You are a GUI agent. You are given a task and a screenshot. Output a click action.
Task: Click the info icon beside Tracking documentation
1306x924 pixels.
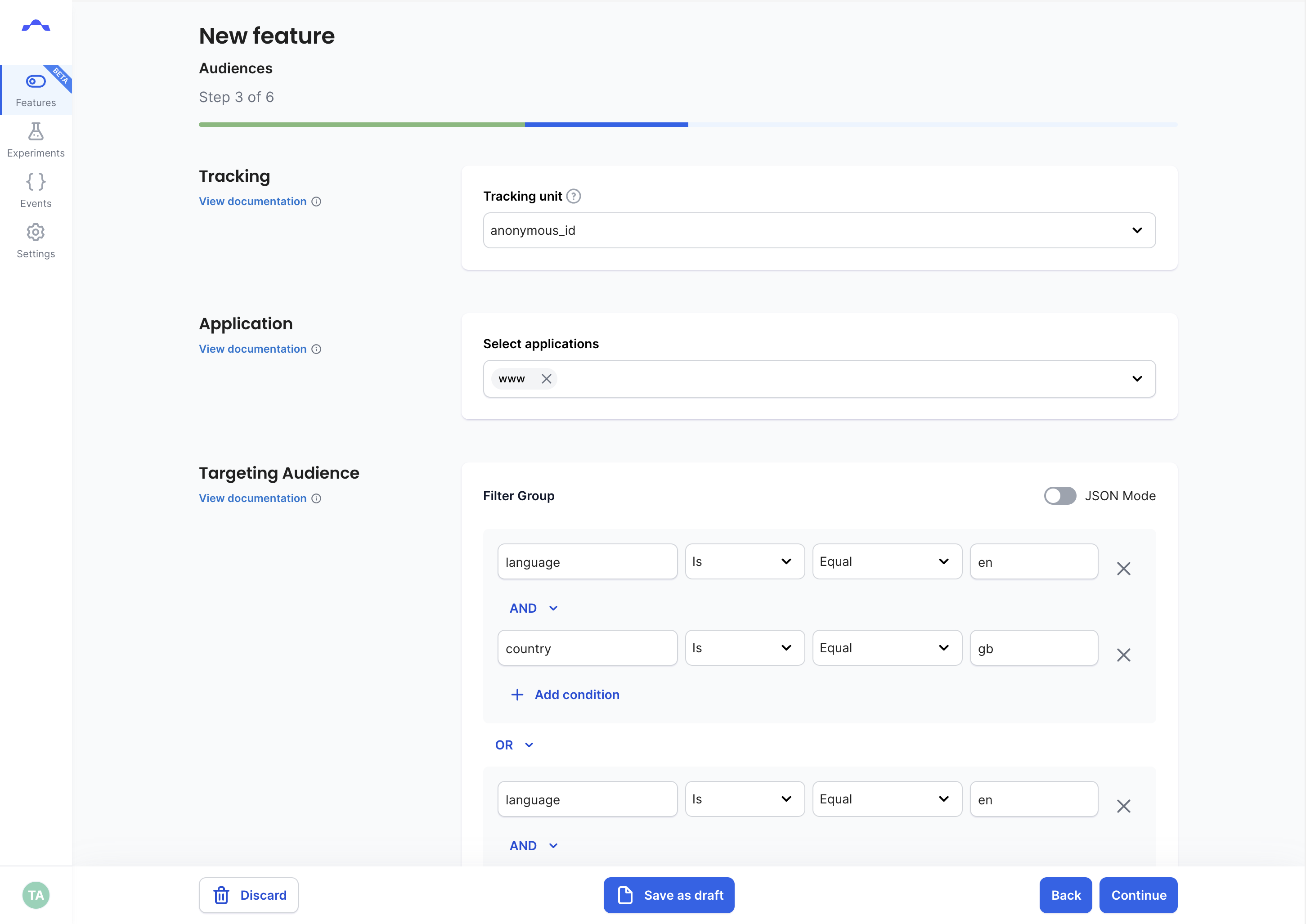316,202
